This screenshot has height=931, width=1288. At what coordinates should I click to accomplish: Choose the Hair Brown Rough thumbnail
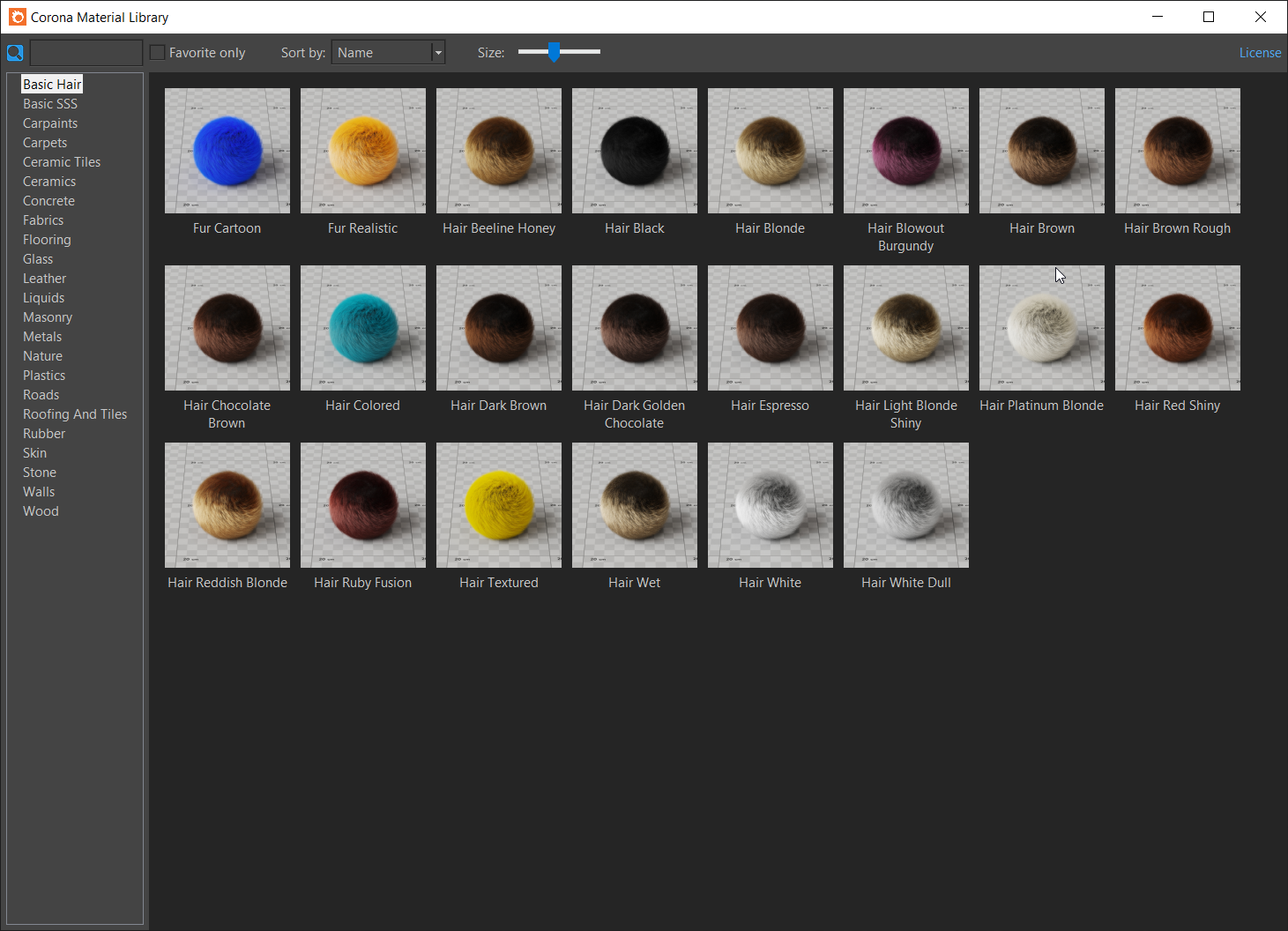coord(1178,151)
